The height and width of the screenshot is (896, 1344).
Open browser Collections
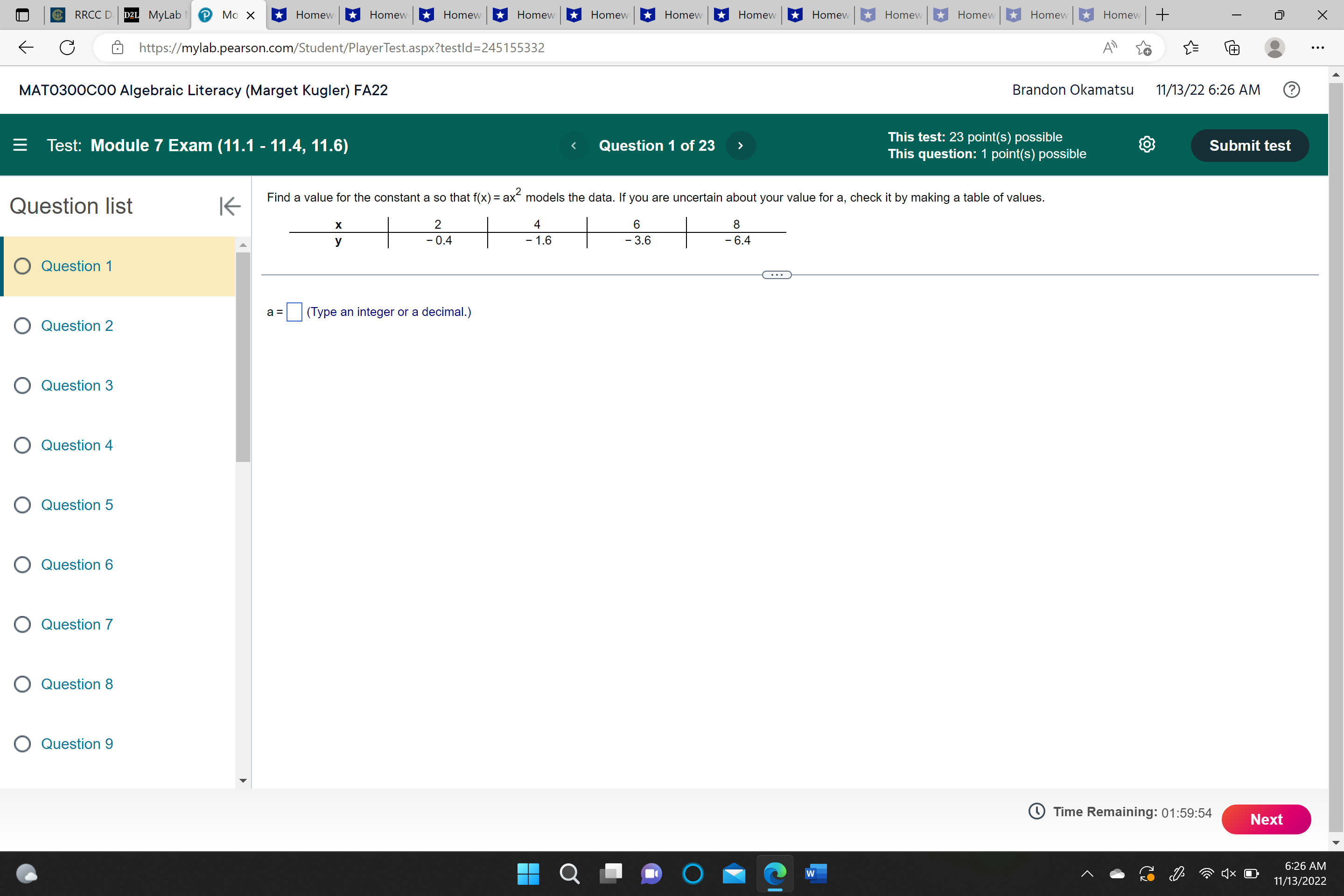tap(1232, 48)
